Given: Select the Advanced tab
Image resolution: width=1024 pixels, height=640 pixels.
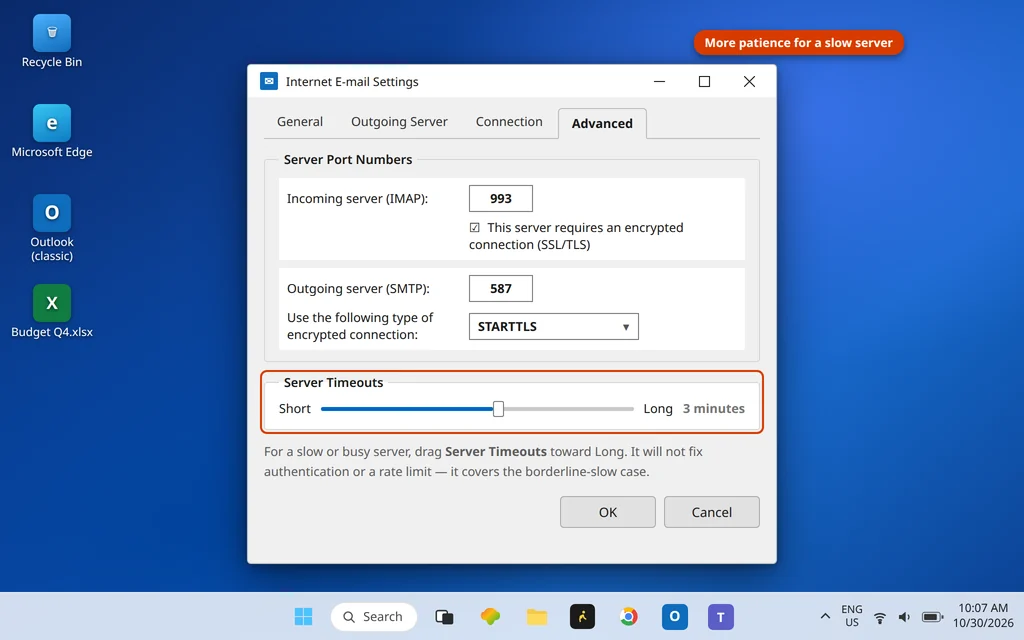Looking at the screenshot, I should click(602, 123).
